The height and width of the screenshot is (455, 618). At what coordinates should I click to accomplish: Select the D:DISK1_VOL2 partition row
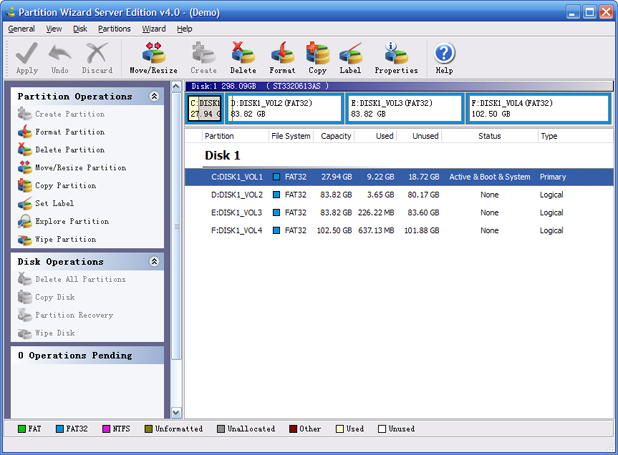point(399,195)
